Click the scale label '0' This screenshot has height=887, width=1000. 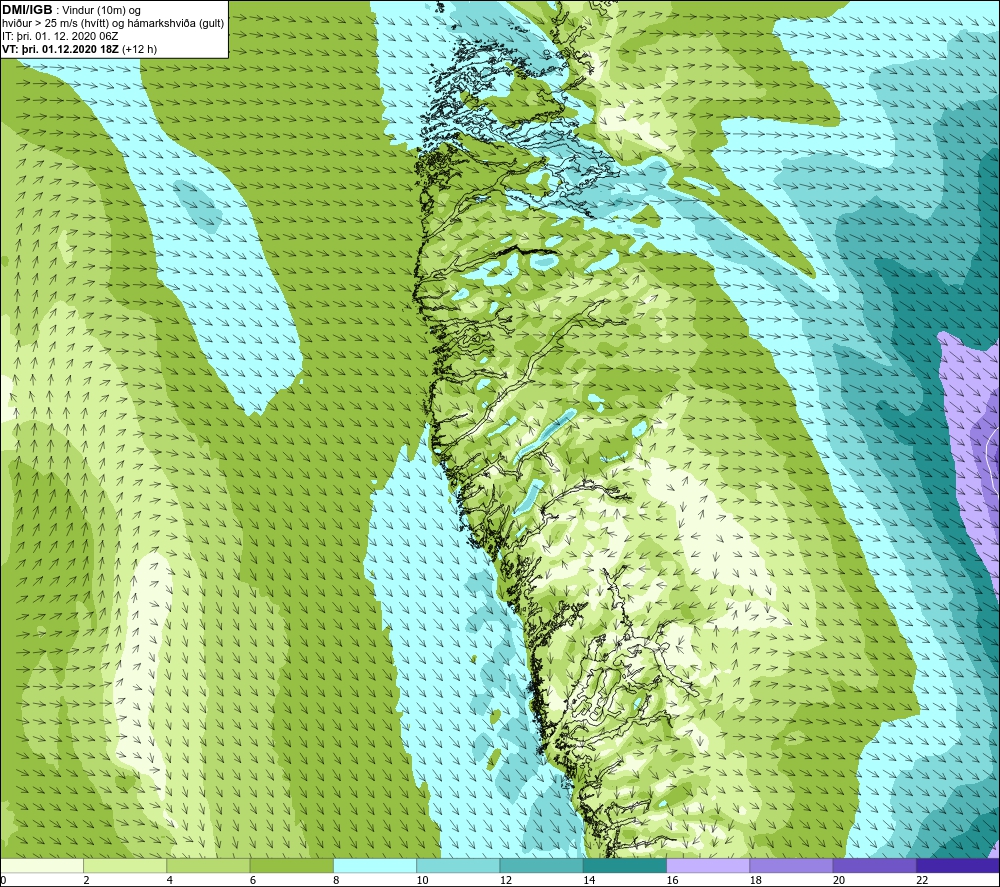[x=3, y=881]
